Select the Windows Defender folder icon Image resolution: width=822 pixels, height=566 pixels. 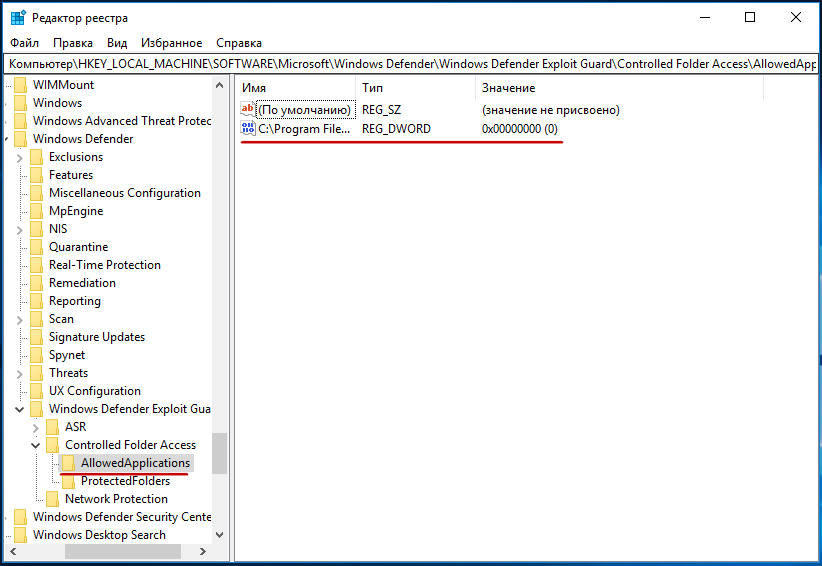click(20, 139)
